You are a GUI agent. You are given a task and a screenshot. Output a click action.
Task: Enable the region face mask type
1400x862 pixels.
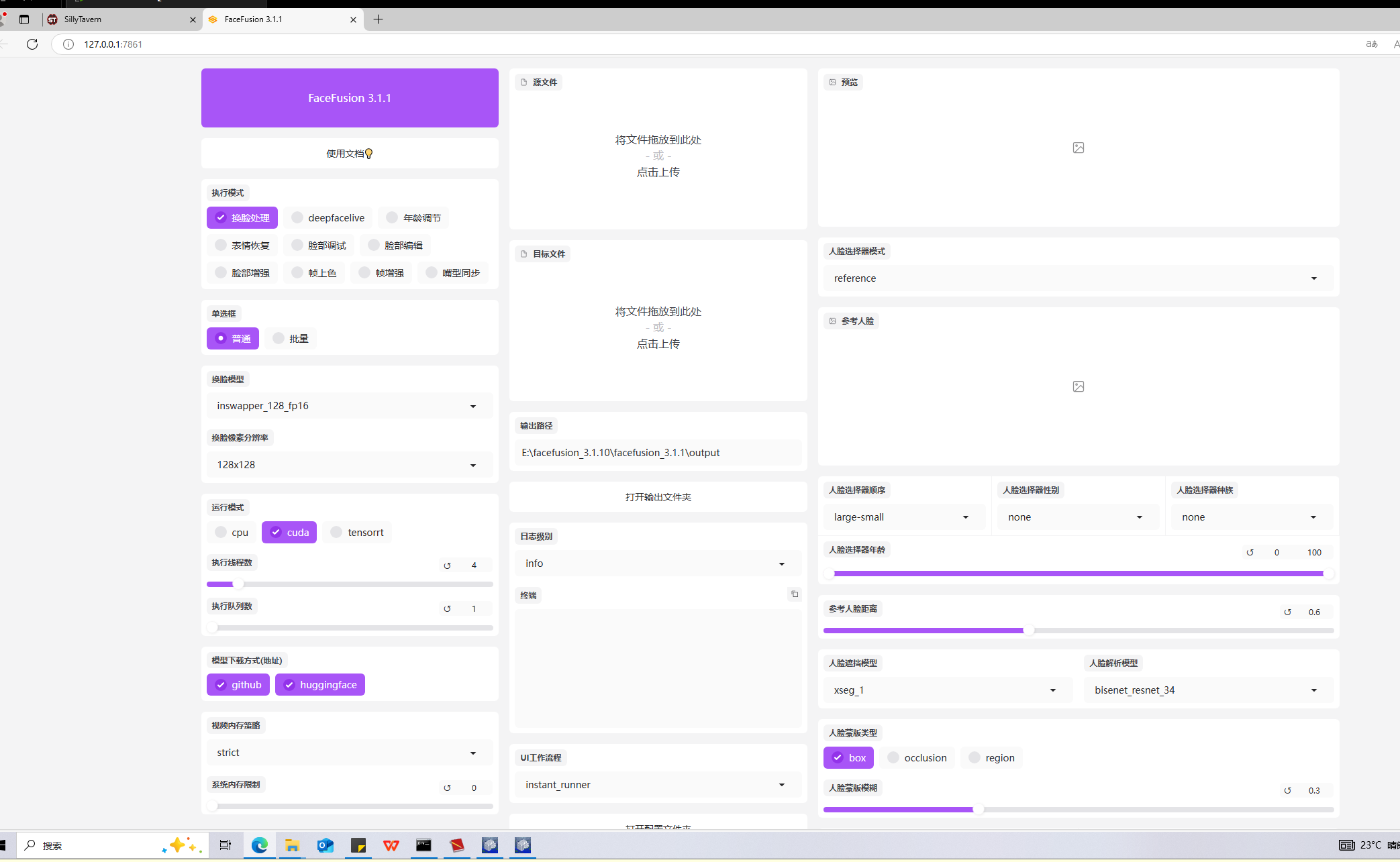click(992, 758)
